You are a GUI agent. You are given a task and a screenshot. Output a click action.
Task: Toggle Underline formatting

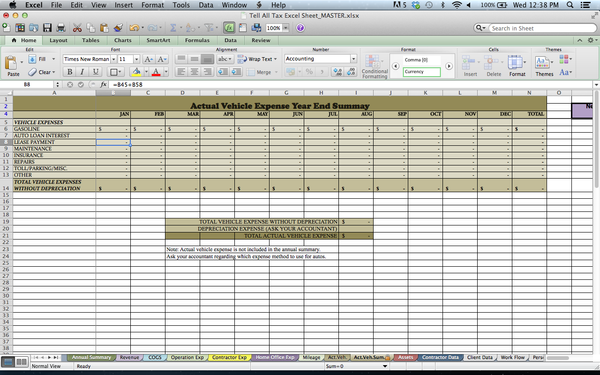click(x=96, y=72)
